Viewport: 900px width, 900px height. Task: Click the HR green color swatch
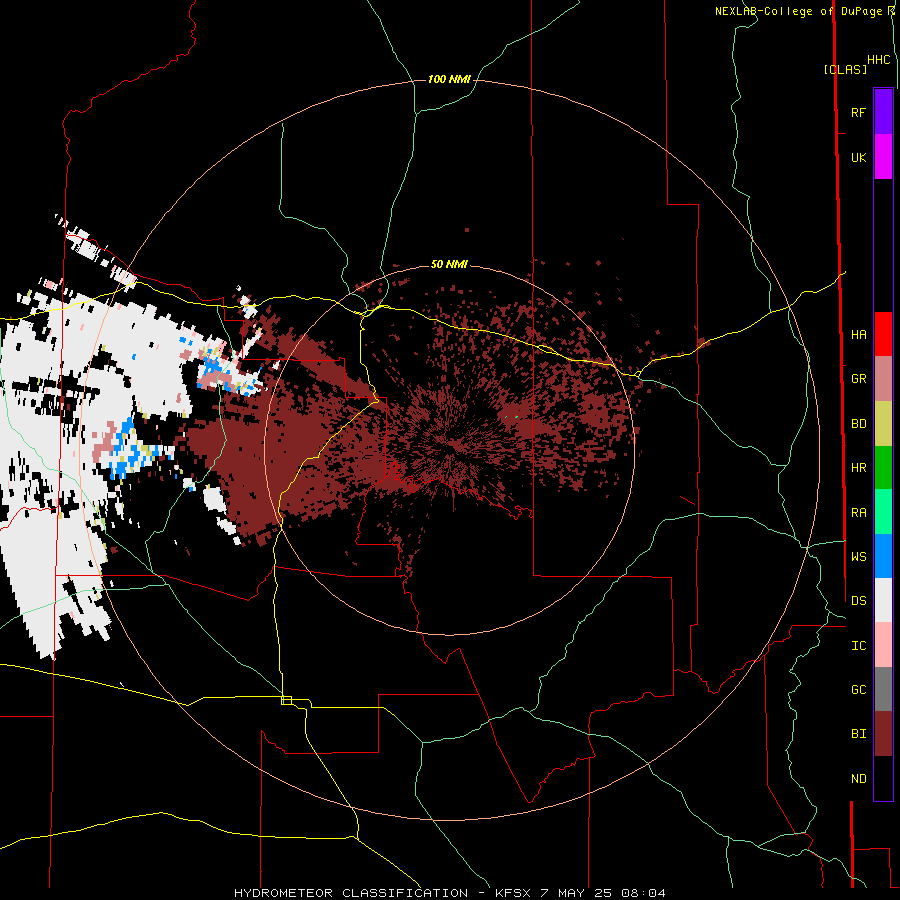point(883,468)
